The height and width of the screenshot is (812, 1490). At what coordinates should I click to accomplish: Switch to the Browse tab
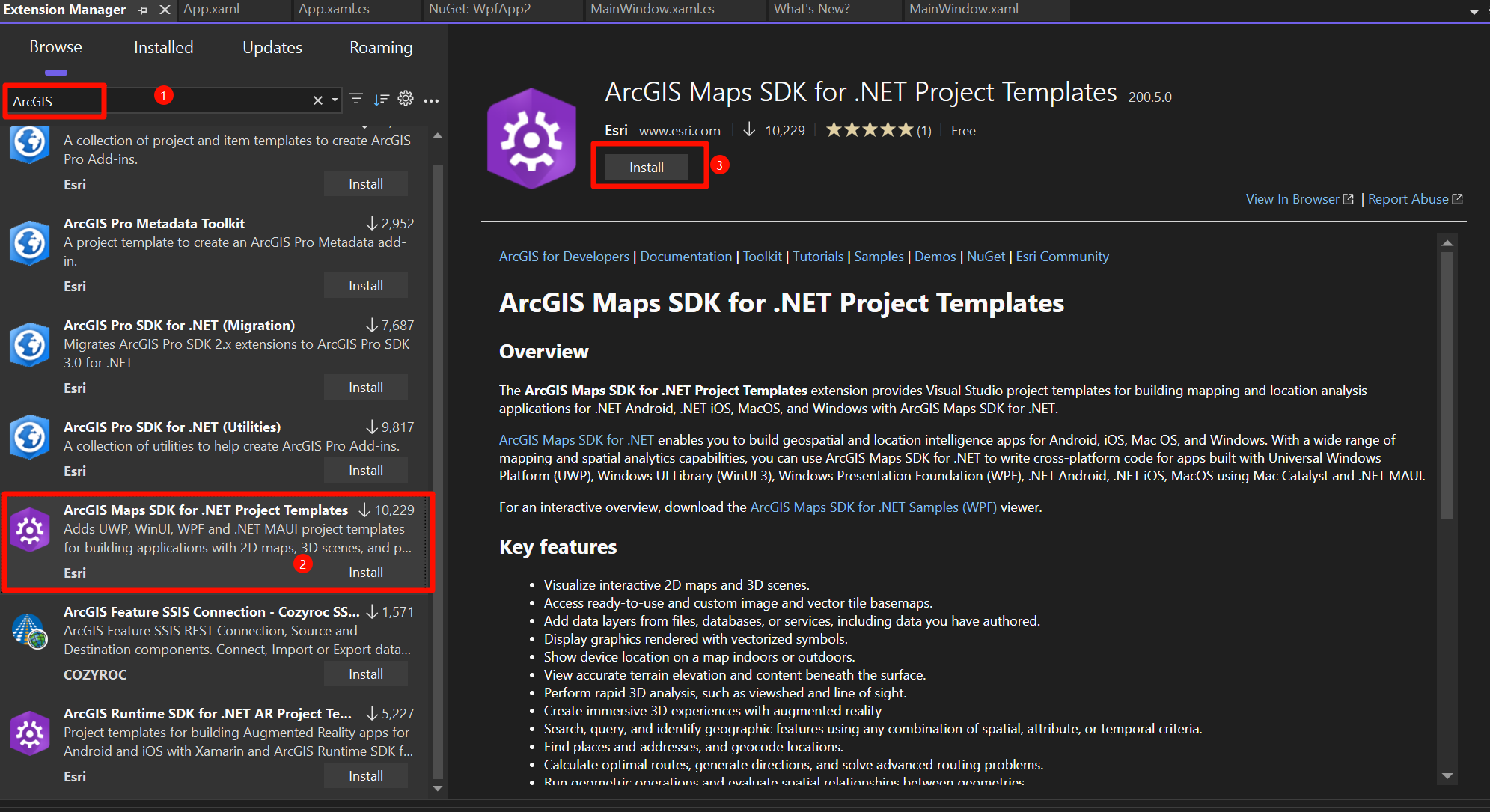[55, 47]
